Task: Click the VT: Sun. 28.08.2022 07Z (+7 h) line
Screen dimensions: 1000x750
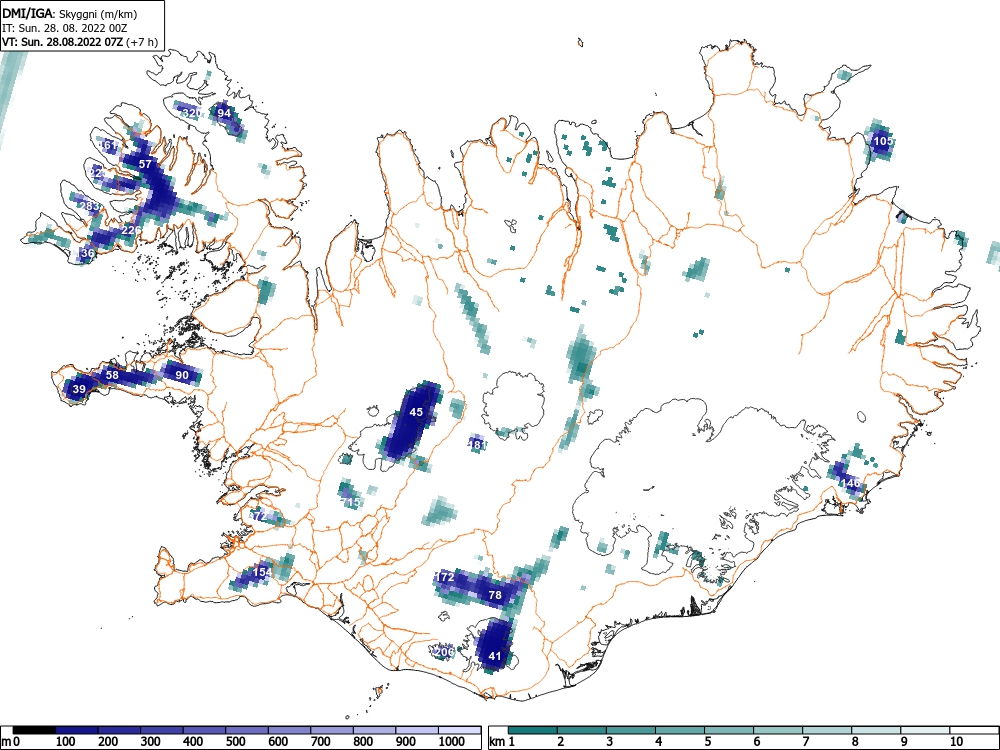Action: [x=80, y=42]
